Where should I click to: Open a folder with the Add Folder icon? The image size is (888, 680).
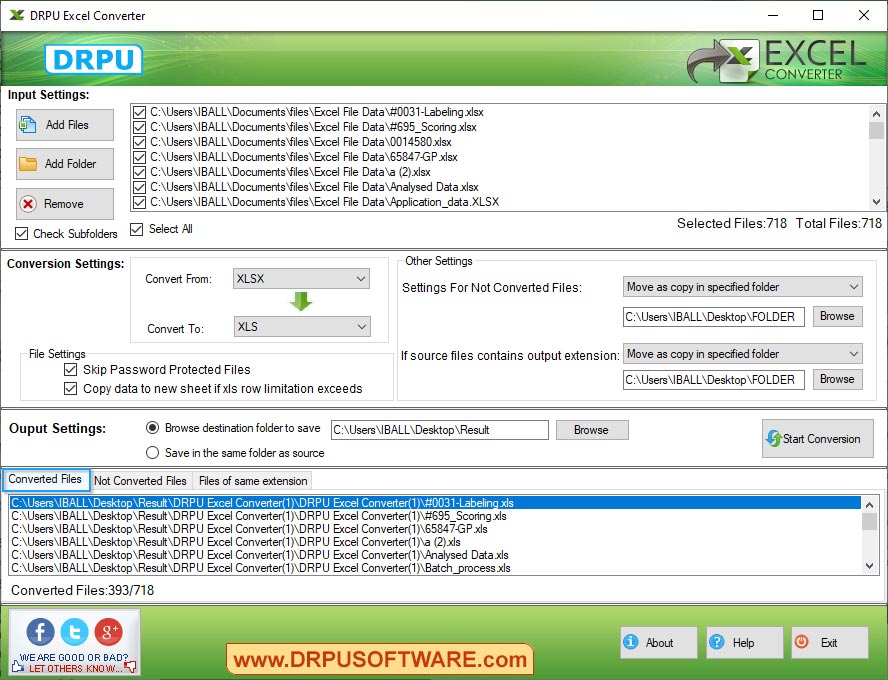pos(30,163)
